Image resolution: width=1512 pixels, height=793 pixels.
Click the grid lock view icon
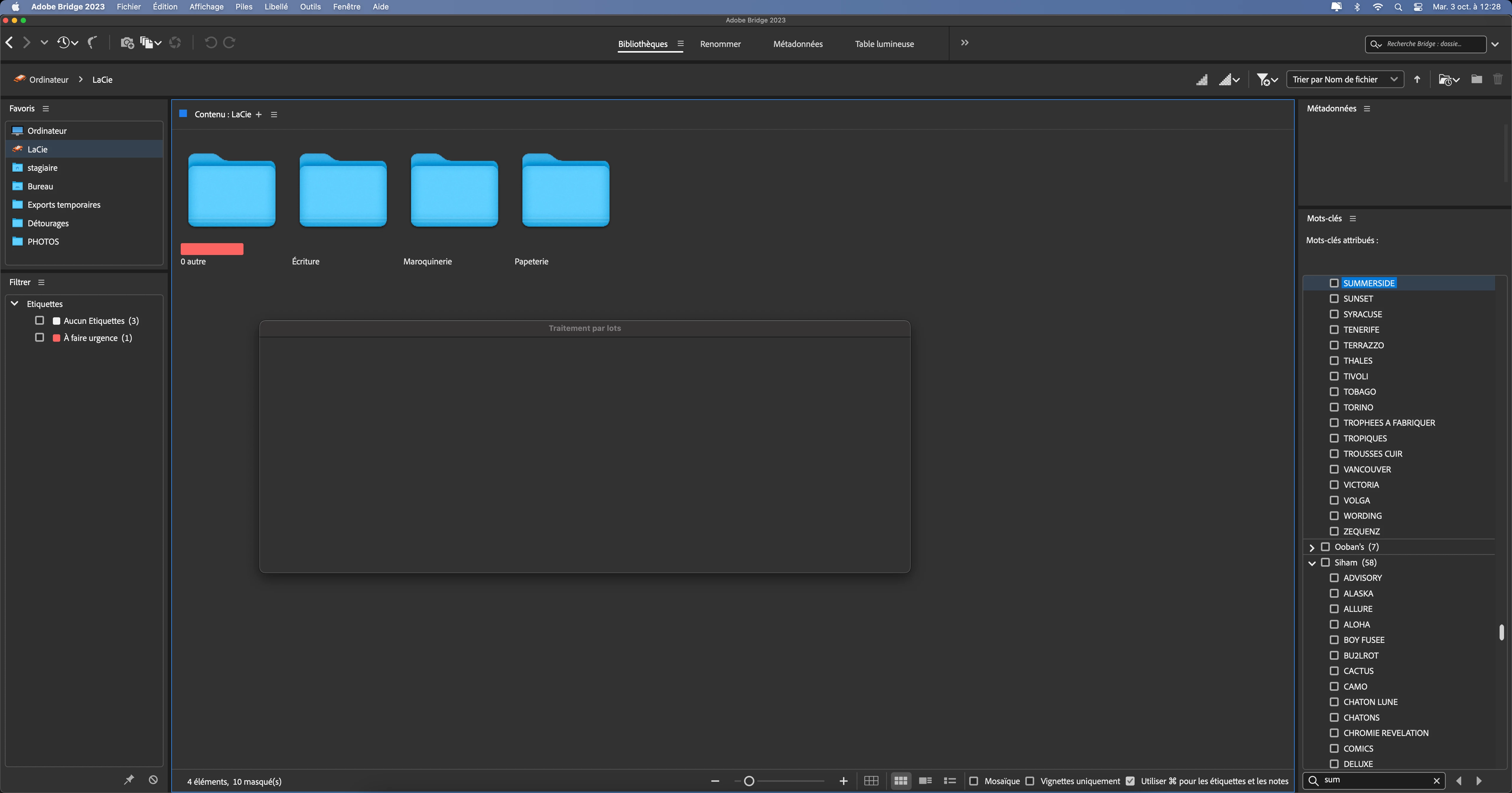pyautogui.click(x=871, y=781)
